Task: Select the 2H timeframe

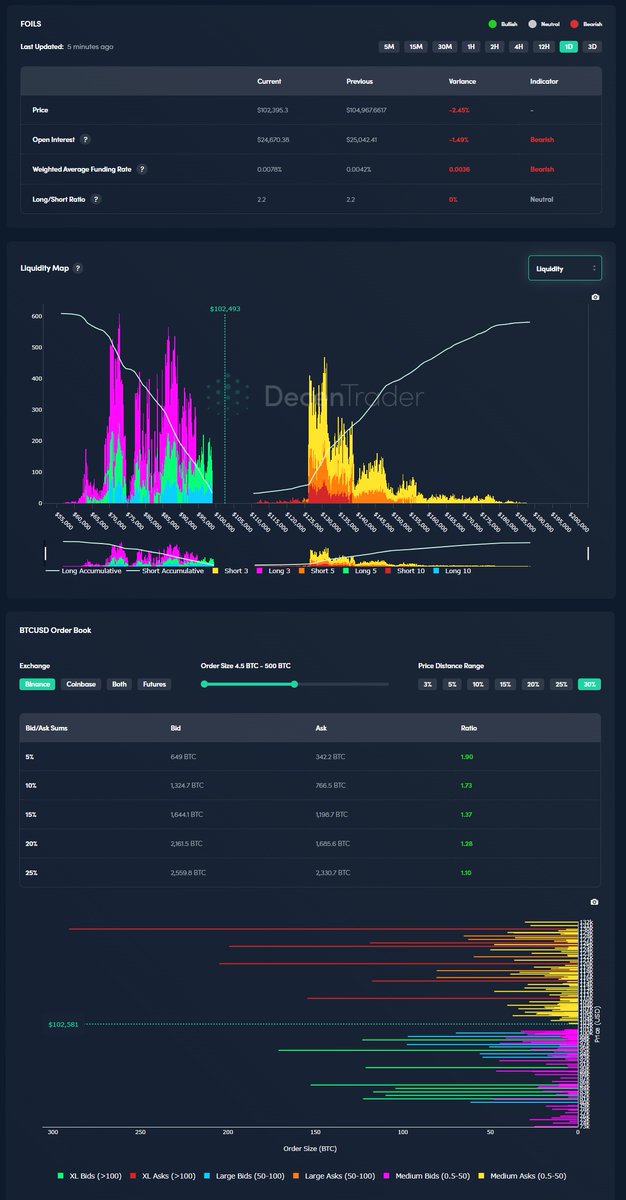Action: point(495,47)
